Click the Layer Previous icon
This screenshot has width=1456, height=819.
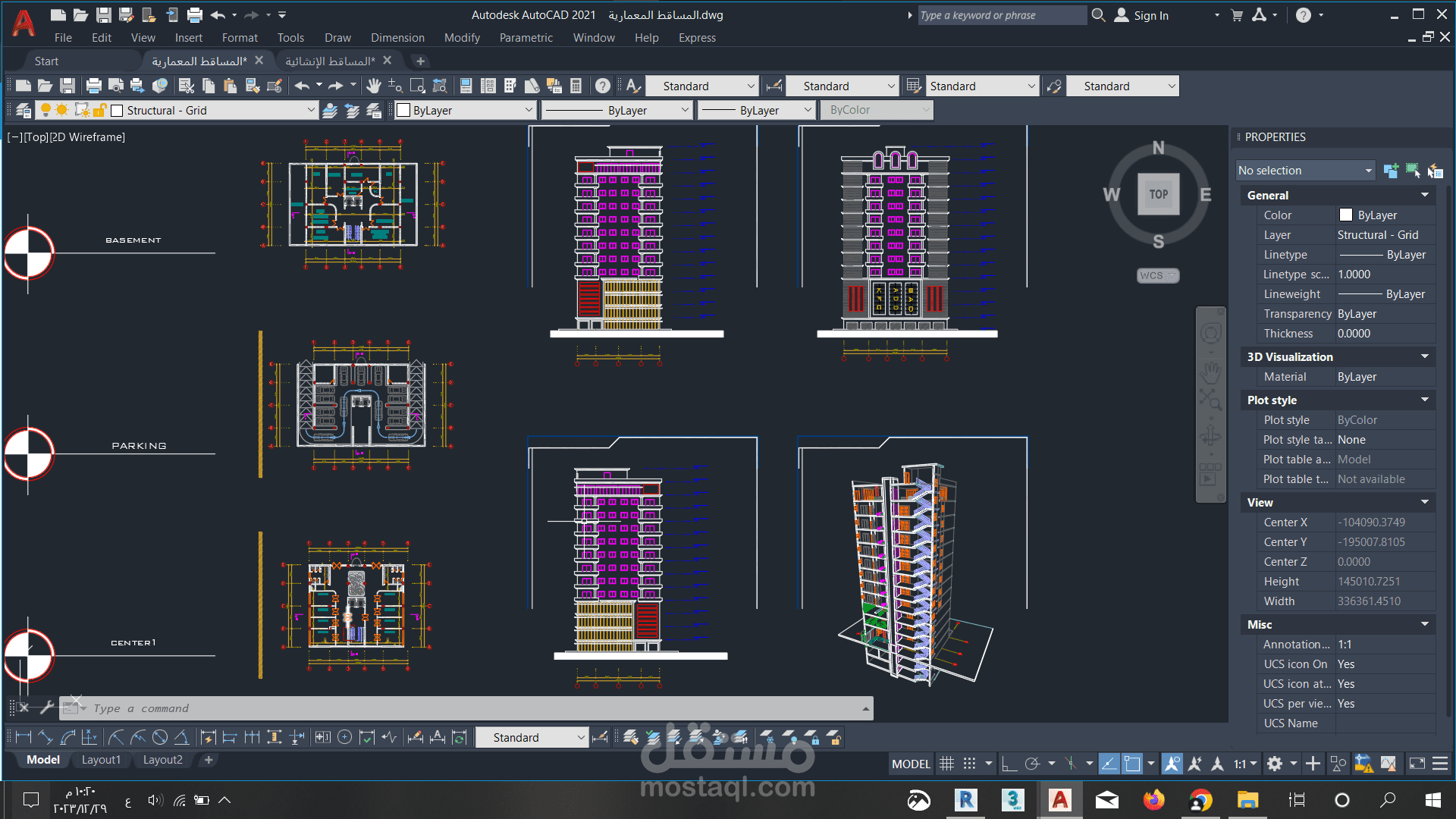pyautogui.click(x=352, y=111)
